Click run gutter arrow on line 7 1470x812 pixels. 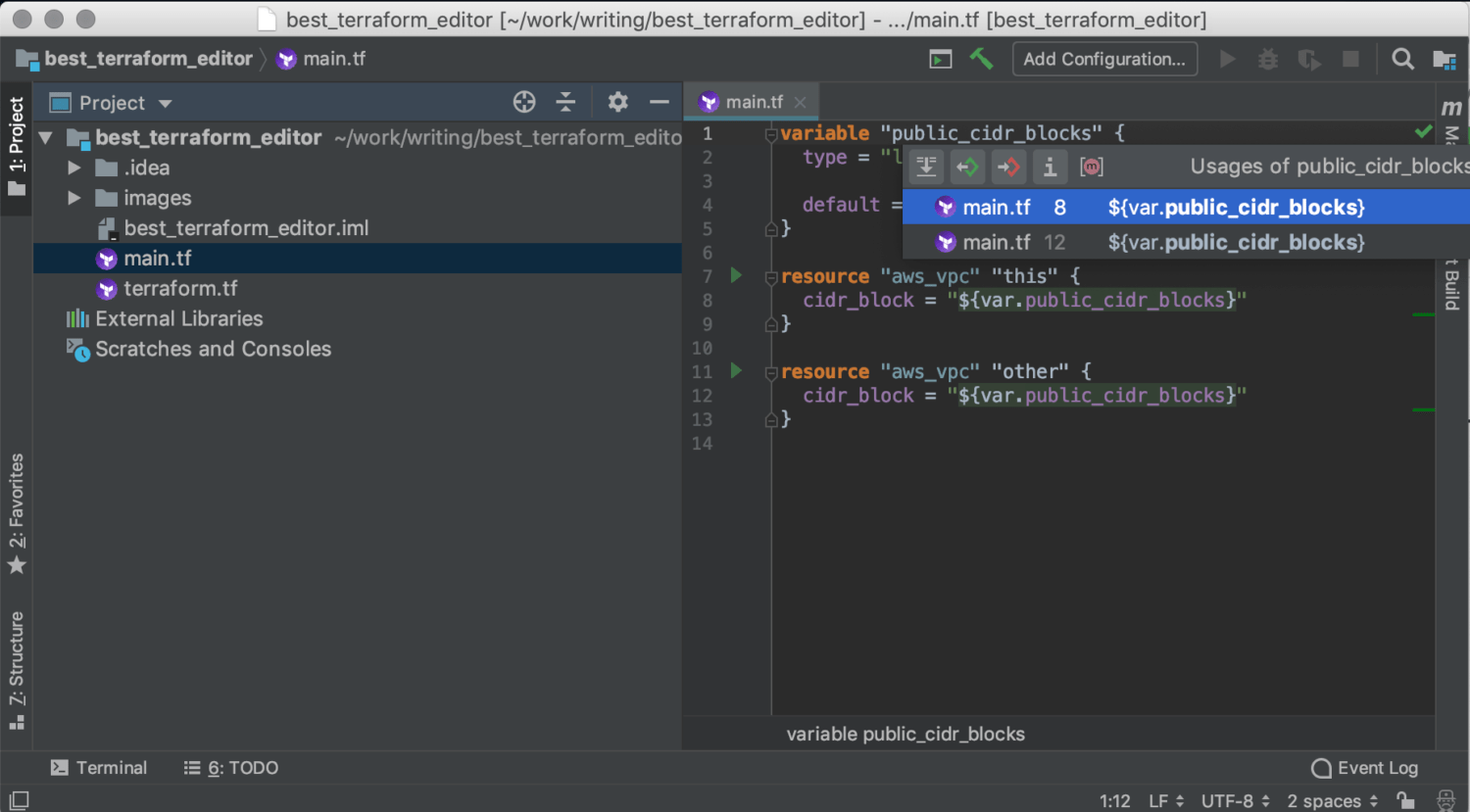click(x=736, y=275)
